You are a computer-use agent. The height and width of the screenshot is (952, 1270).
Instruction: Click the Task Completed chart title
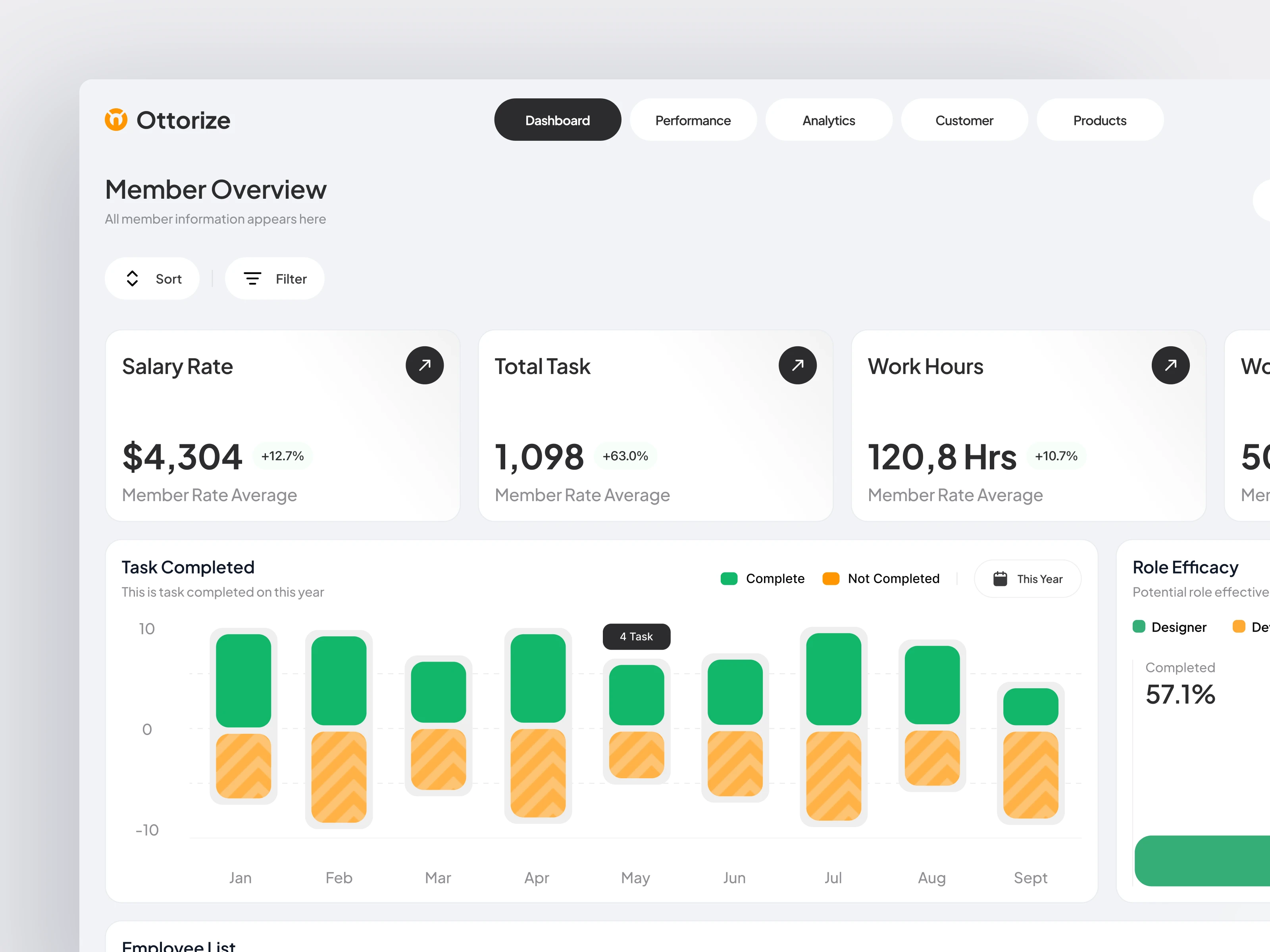coord(188,568)
